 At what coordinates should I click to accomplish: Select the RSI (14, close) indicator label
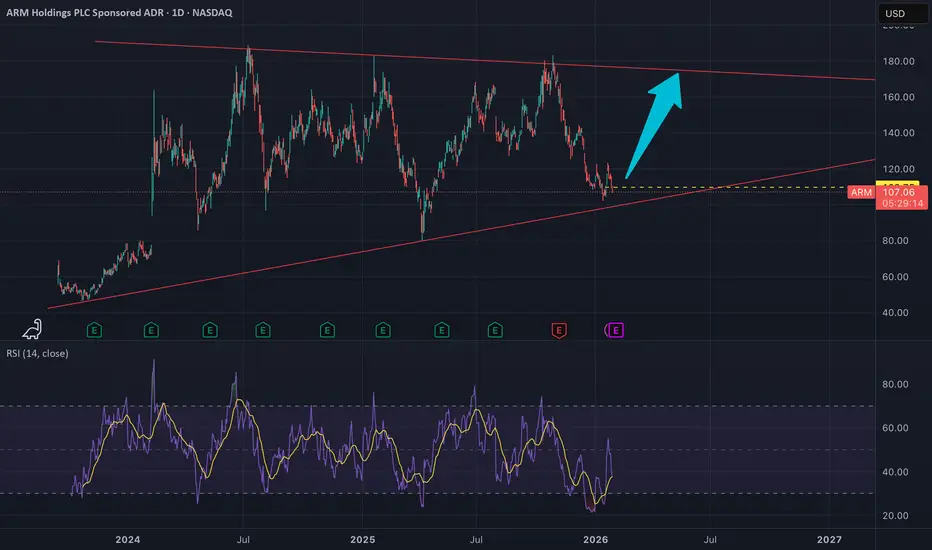click(37, 353)
